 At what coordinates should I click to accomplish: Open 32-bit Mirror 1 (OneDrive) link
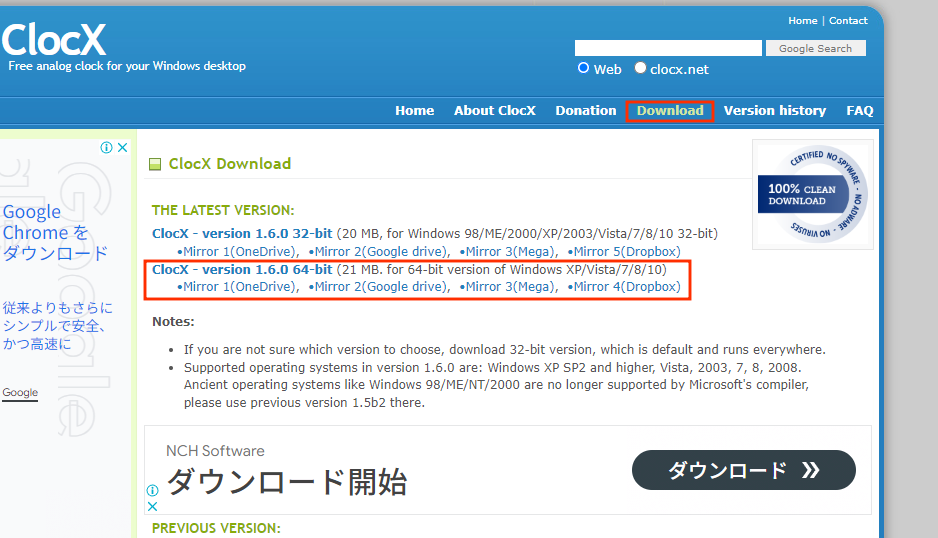tap(237, 252)
